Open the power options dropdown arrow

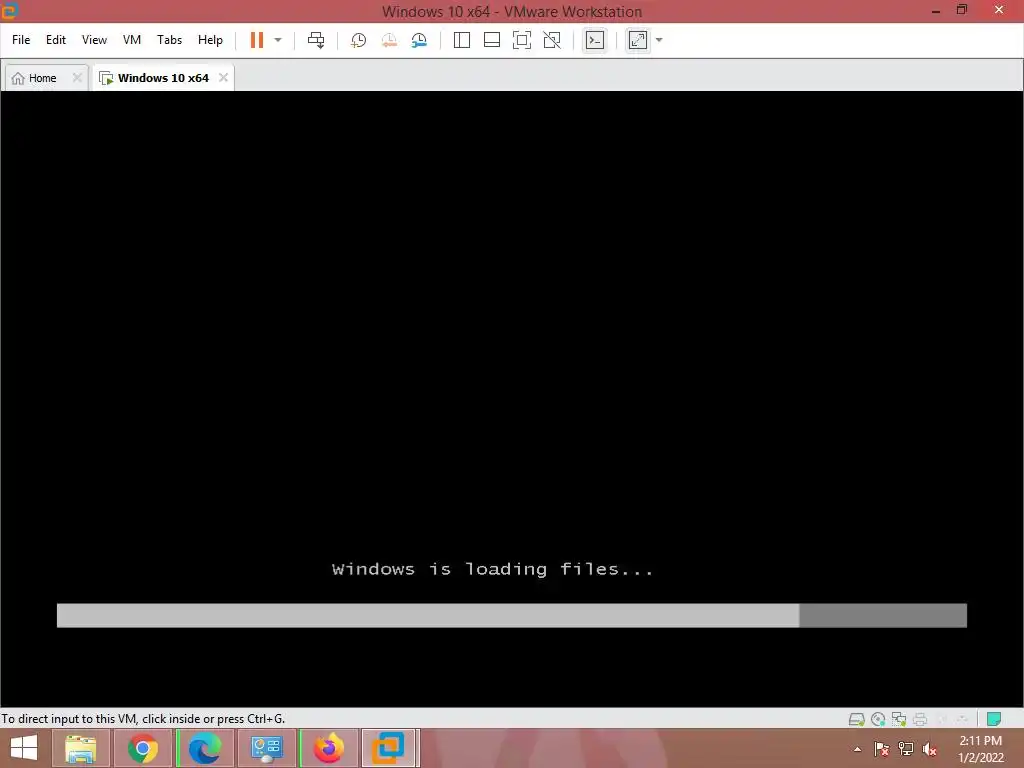pos(278,40)
